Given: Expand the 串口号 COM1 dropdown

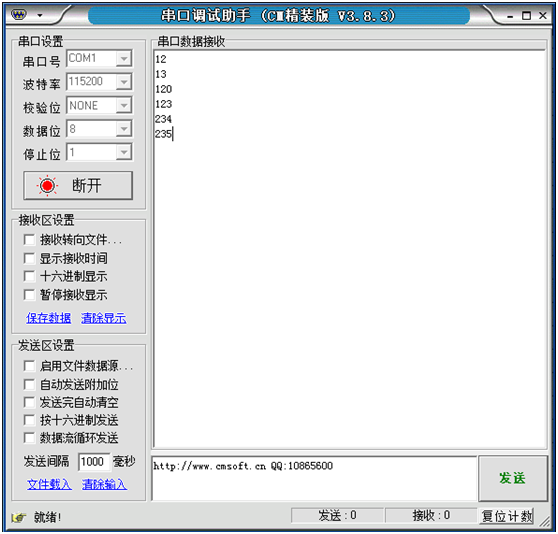Looking at the screenshot, I should (x=124, y=58).
